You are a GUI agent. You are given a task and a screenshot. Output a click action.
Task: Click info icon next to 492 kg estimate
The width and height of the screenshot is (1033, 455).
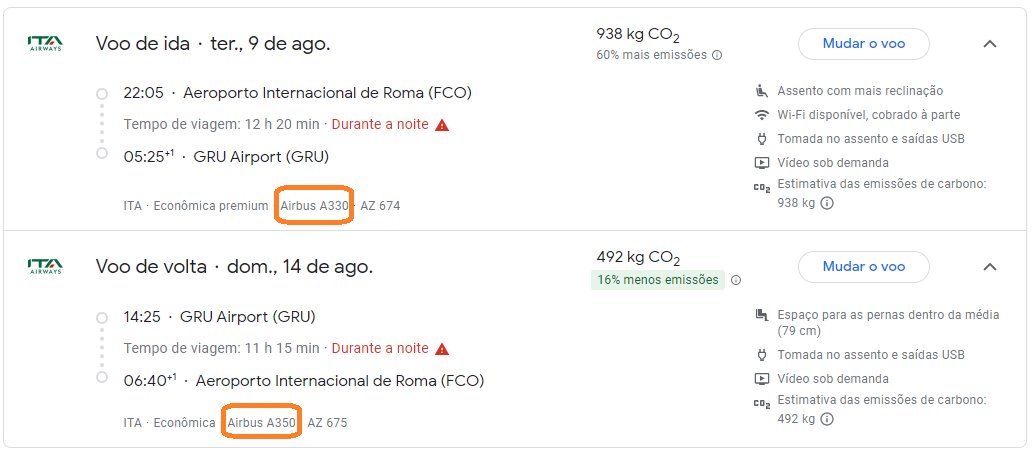point(827,419)
